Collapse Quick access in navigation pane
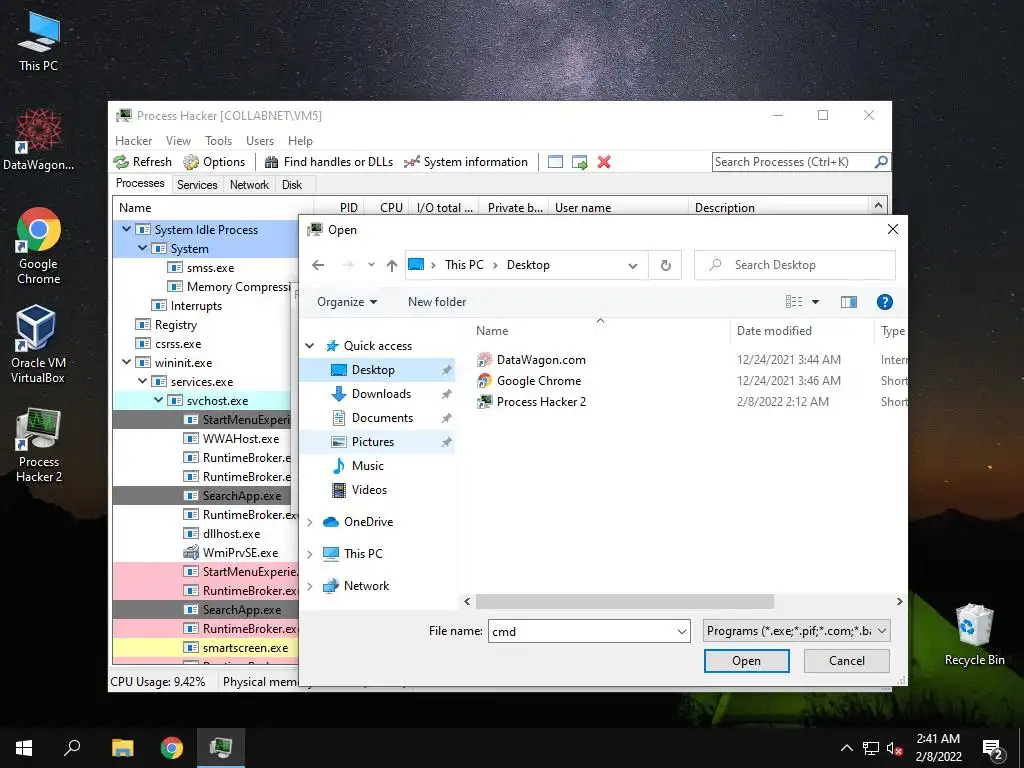Screen dimensions: 1024x768 (x=310, y=345)
